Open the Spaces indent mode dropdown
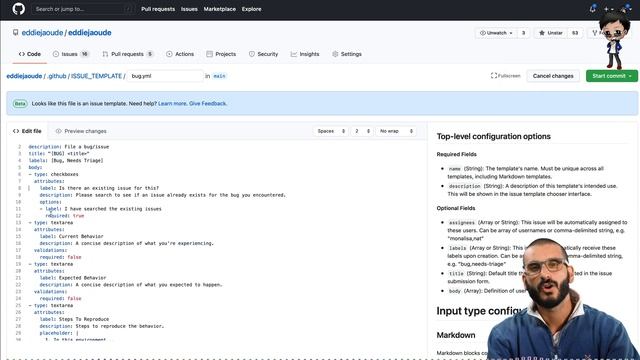 331,131
